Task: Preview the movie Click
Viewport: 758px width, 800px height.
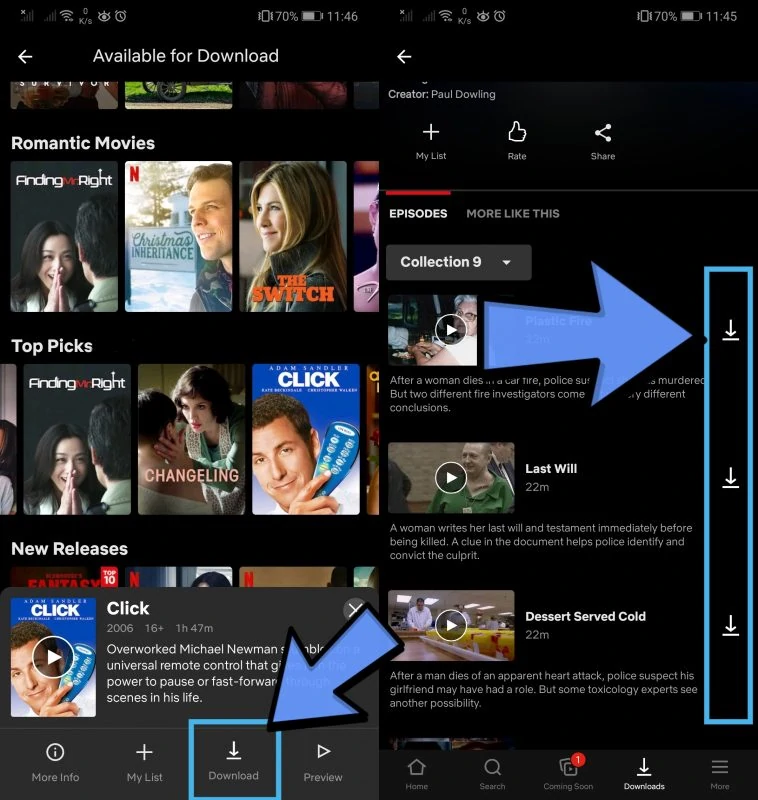Action: [x=323, y=763]
